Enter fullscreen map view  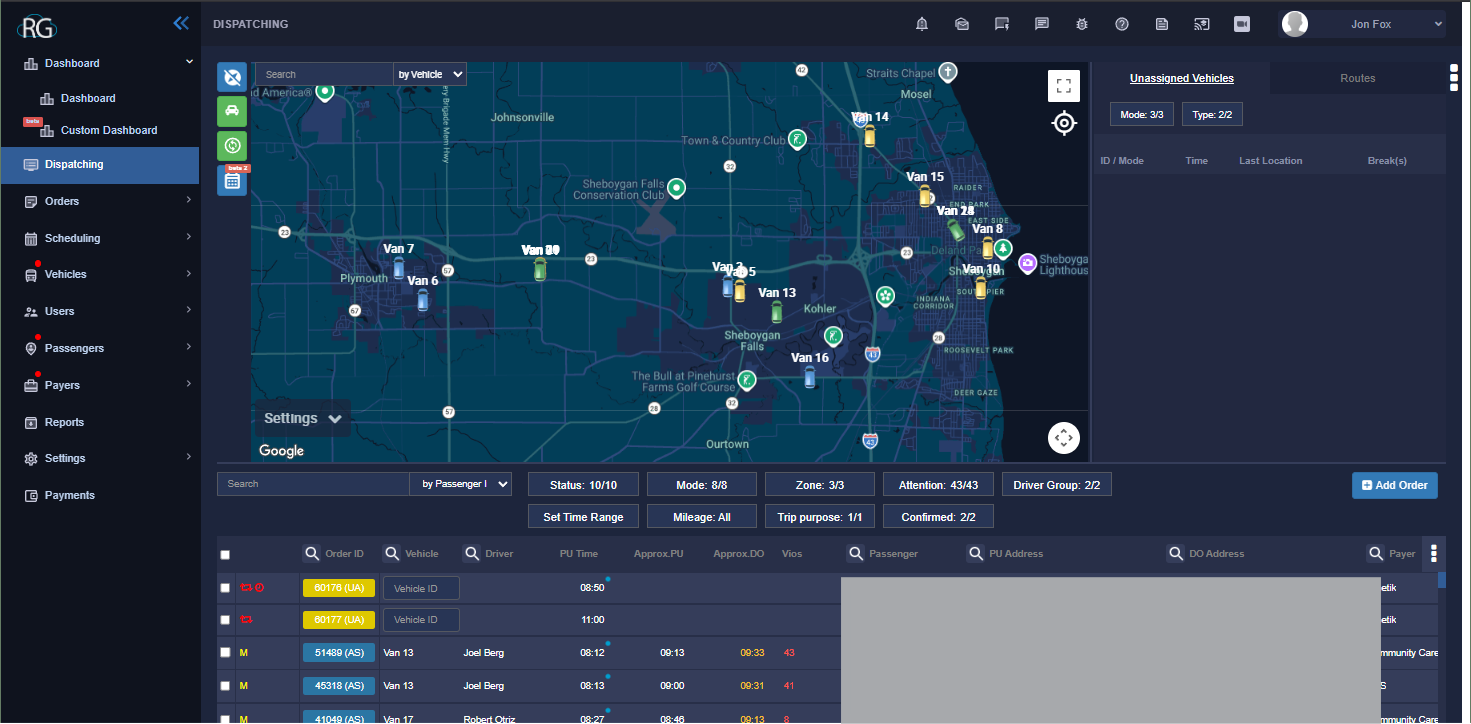point(1064,86)
